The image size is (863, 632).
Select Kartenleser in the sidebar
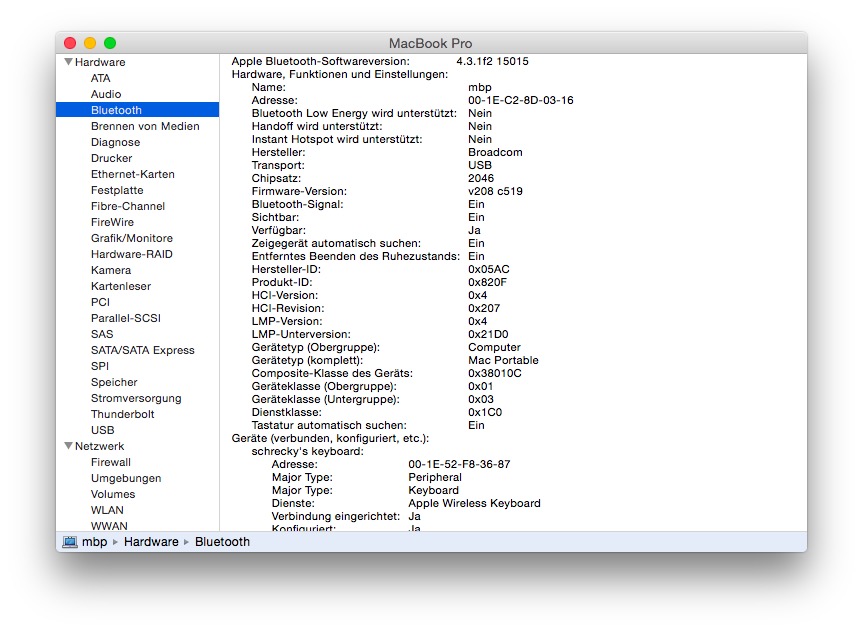(x=121, y=286)
